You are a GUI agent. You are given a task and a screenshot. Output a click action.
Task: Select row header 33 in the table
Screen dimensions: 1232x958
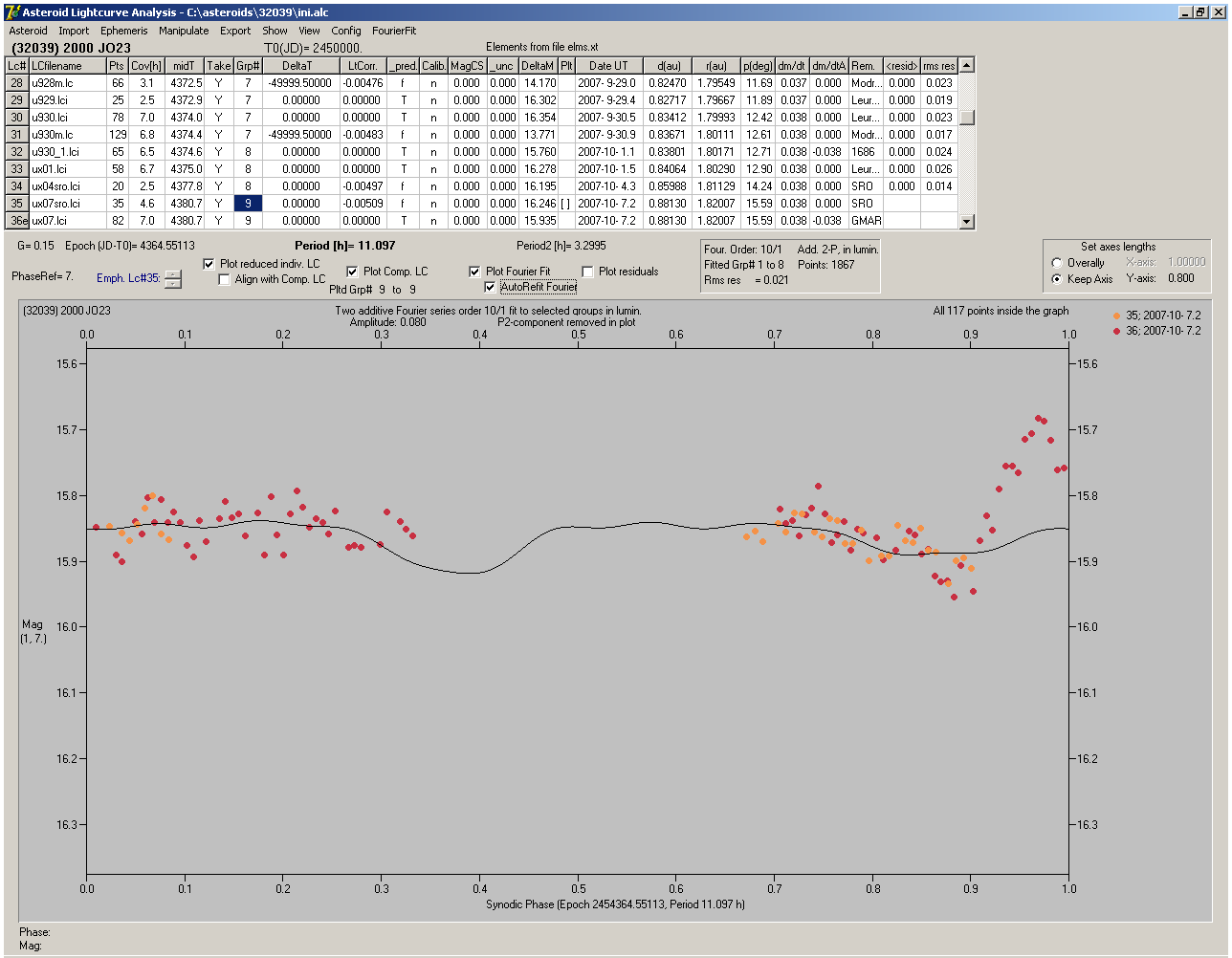pyautogui.click(x=16, y=169)
